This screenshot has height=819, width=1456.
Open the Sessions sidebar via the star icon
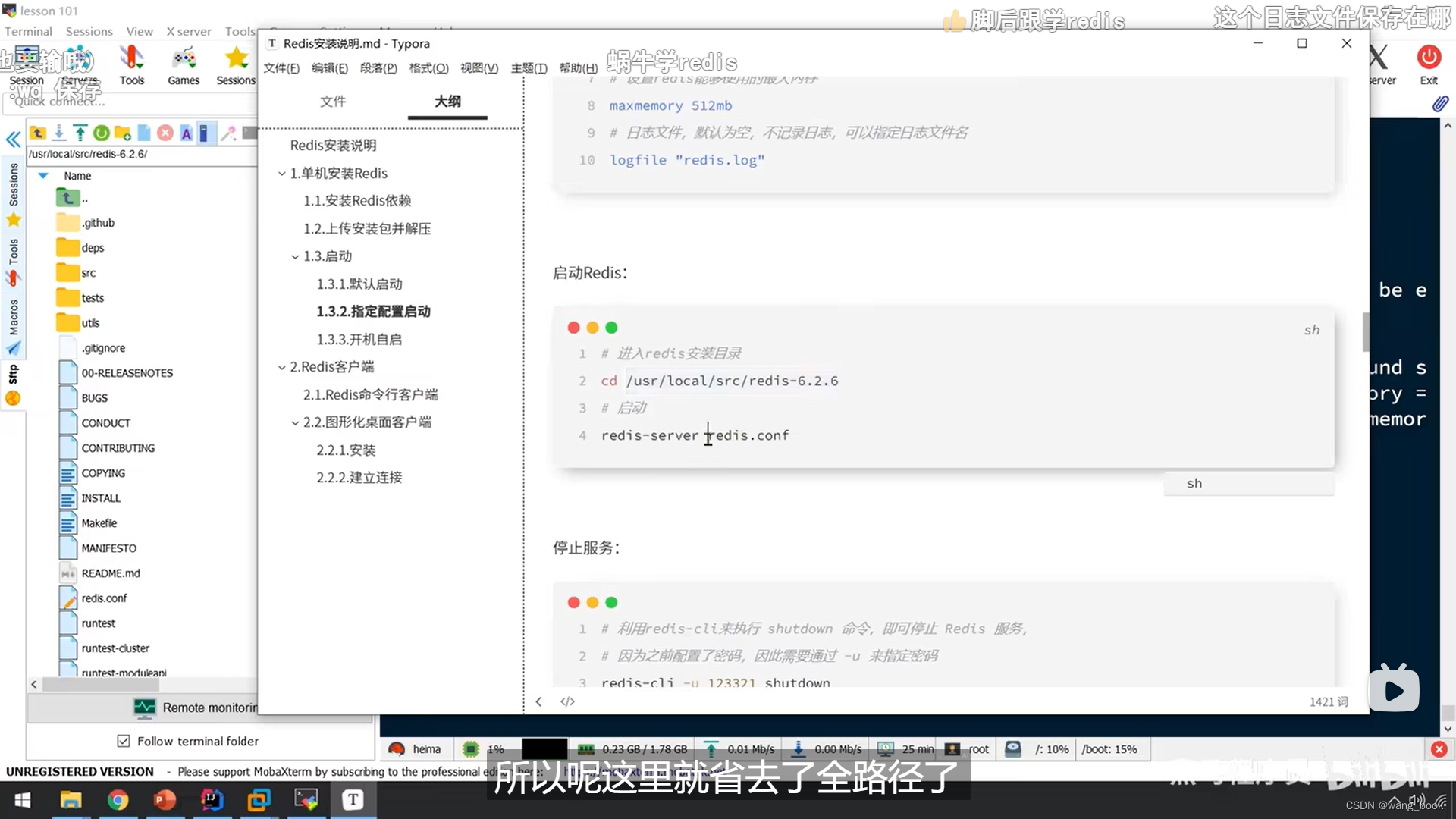(14, 220)
